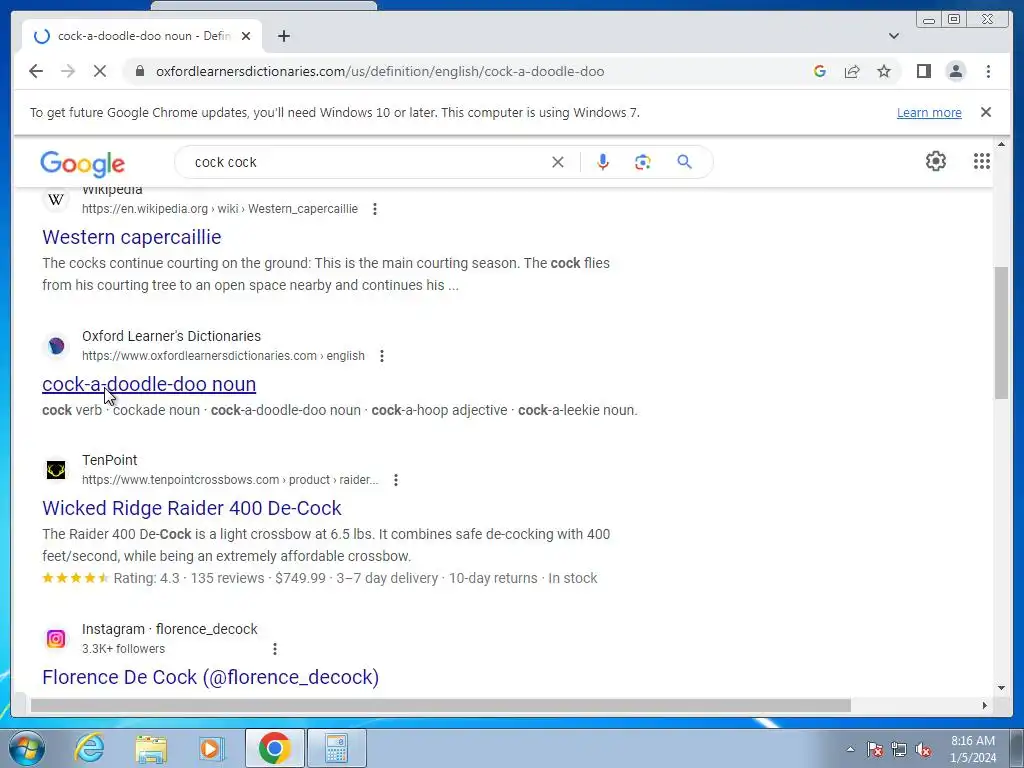
Task: Open the Florence De Cock Instagram result
Action: point(210,677)
